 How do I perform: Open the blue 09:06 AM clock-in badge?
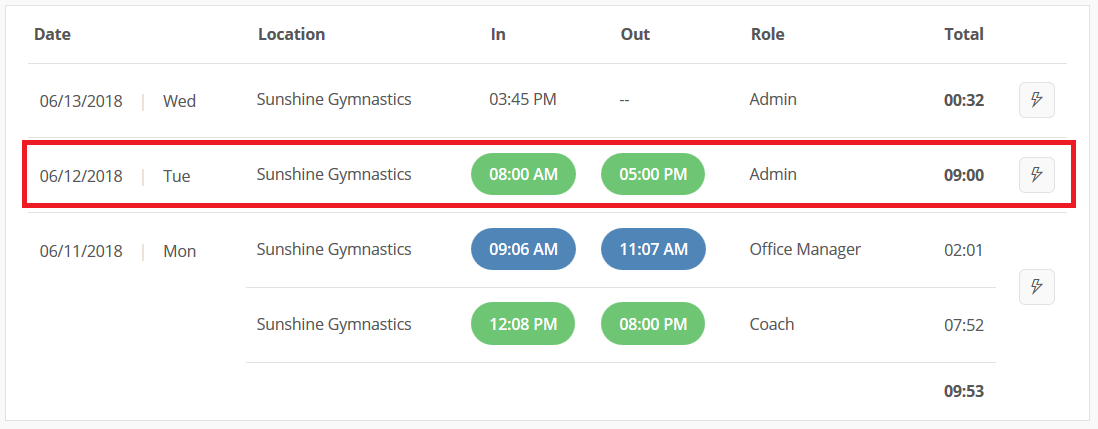[x=523, y=249]
